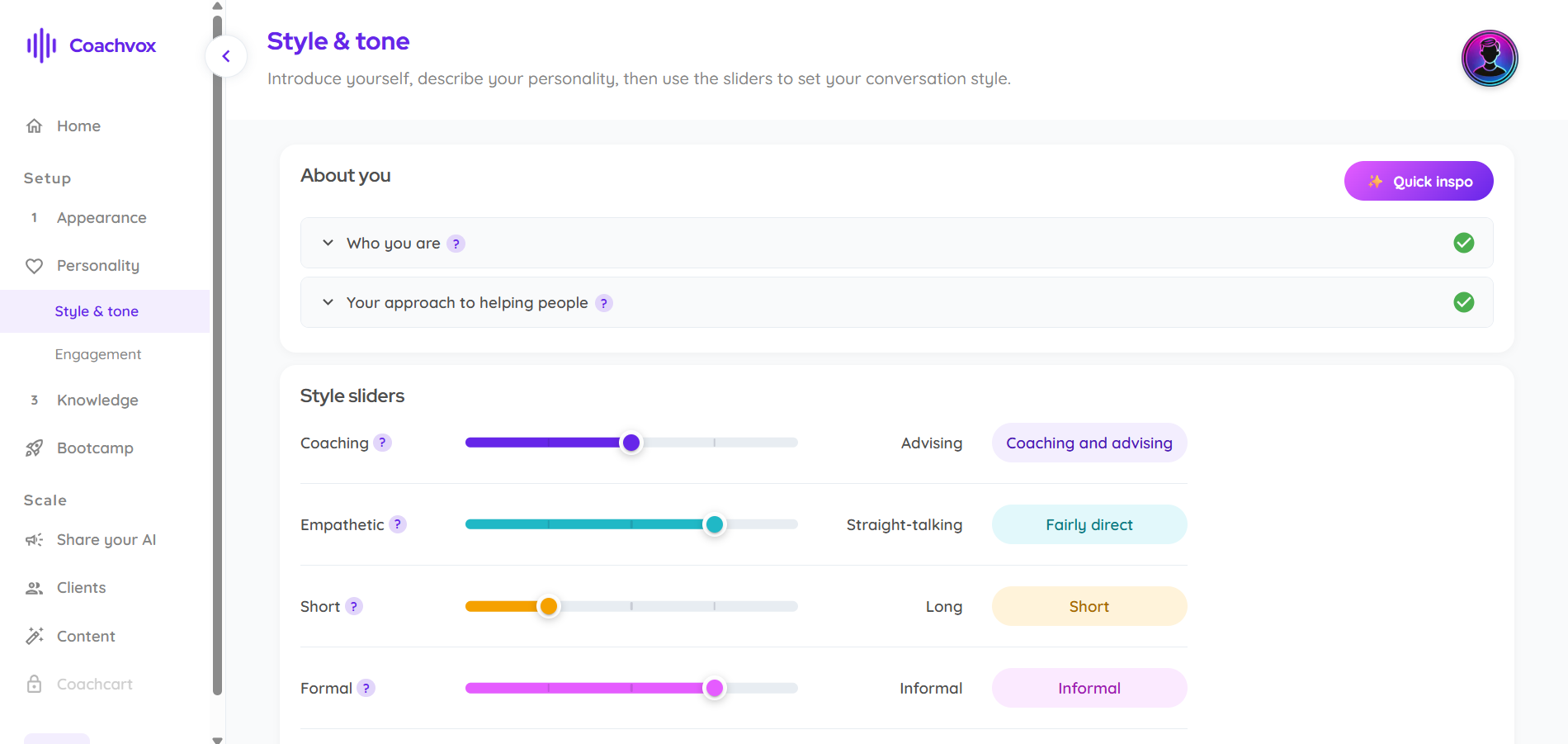The width and height of the screenshot is (1568, 744).
Task: Open Appearance setup step
Action: pyautogui.click(x=102, y=218)
